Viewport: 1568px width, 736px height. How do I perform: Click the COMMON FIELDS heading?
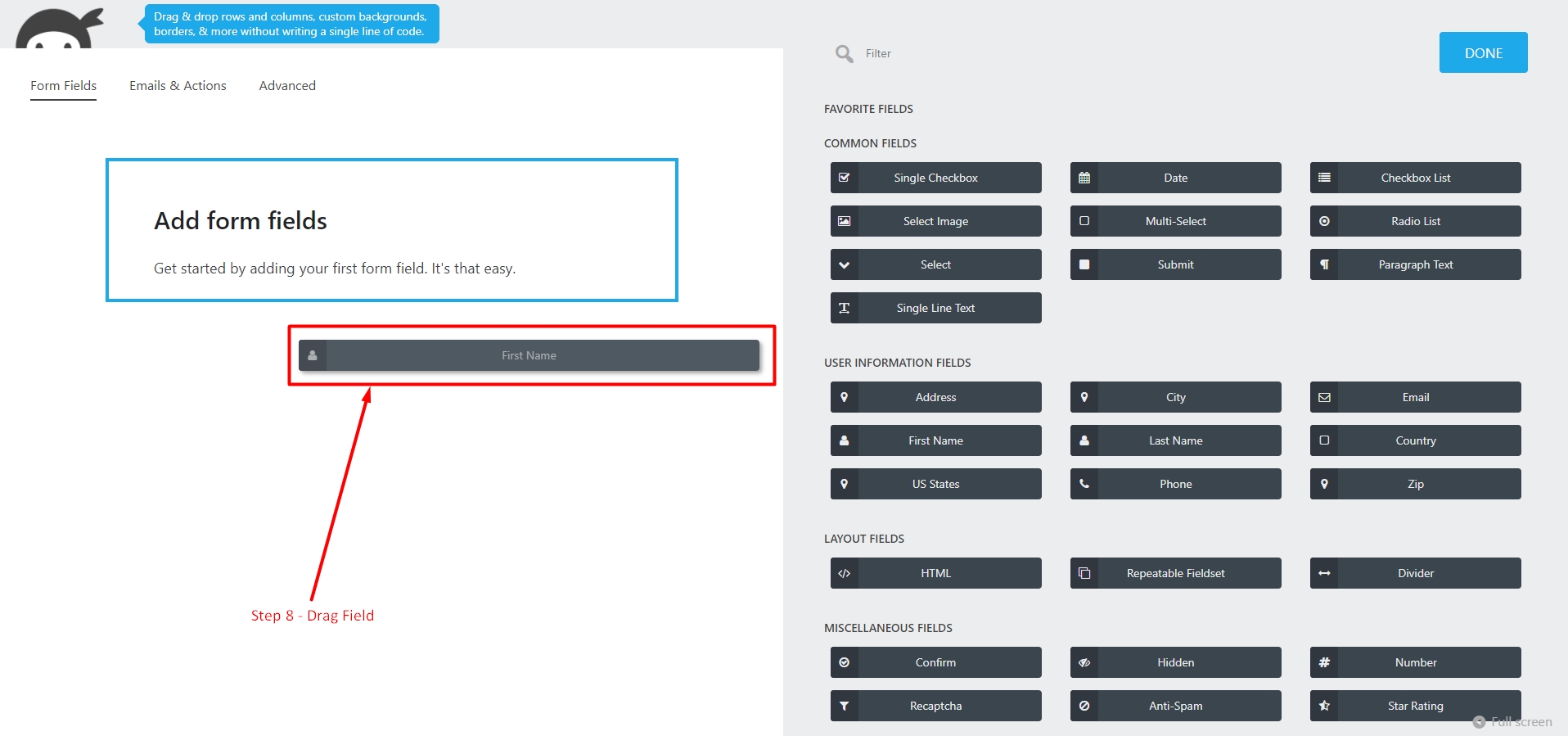click(x=870, y=143)
